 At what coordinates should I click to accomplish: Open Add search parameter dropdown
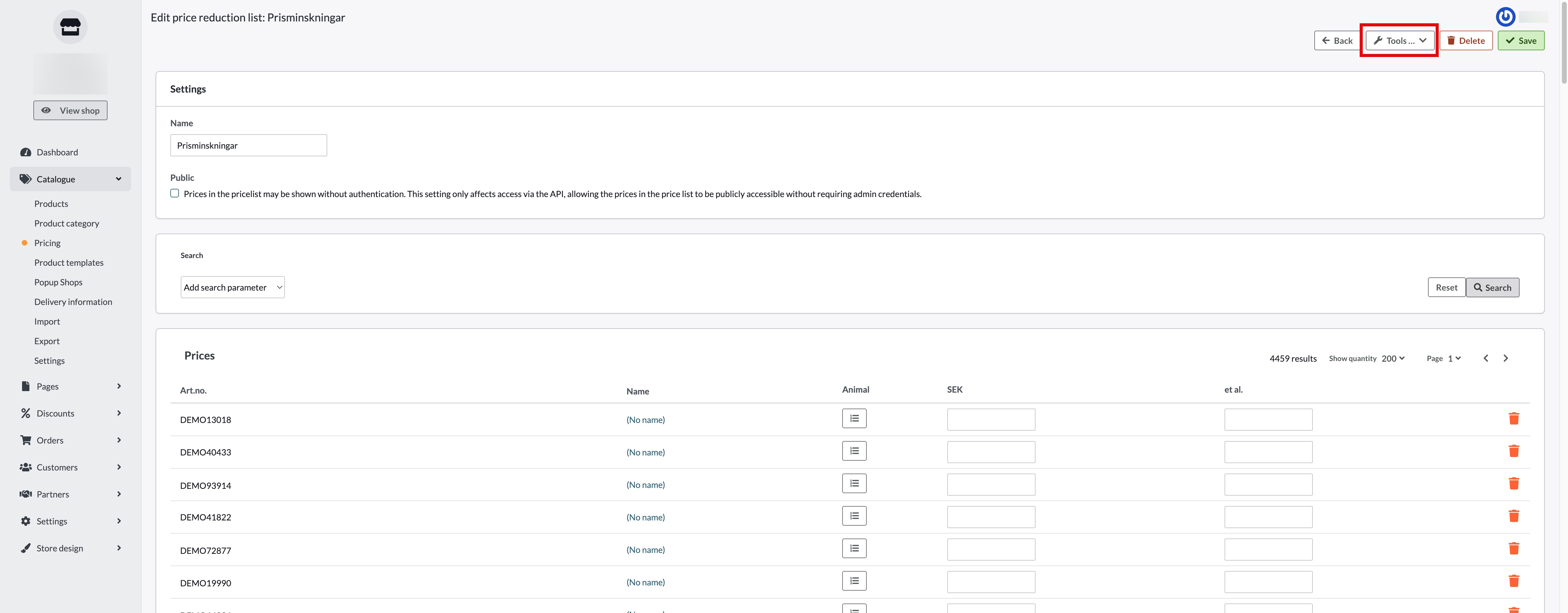pos(233,287)
